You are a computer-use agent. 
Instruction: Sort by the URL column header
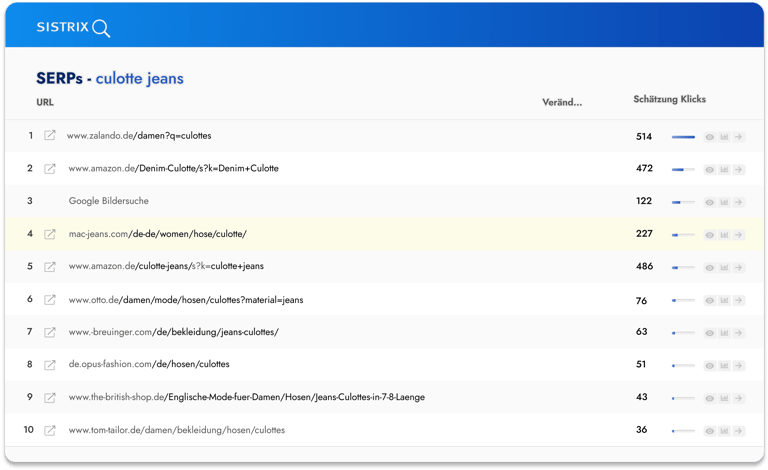tap(45, 102)
